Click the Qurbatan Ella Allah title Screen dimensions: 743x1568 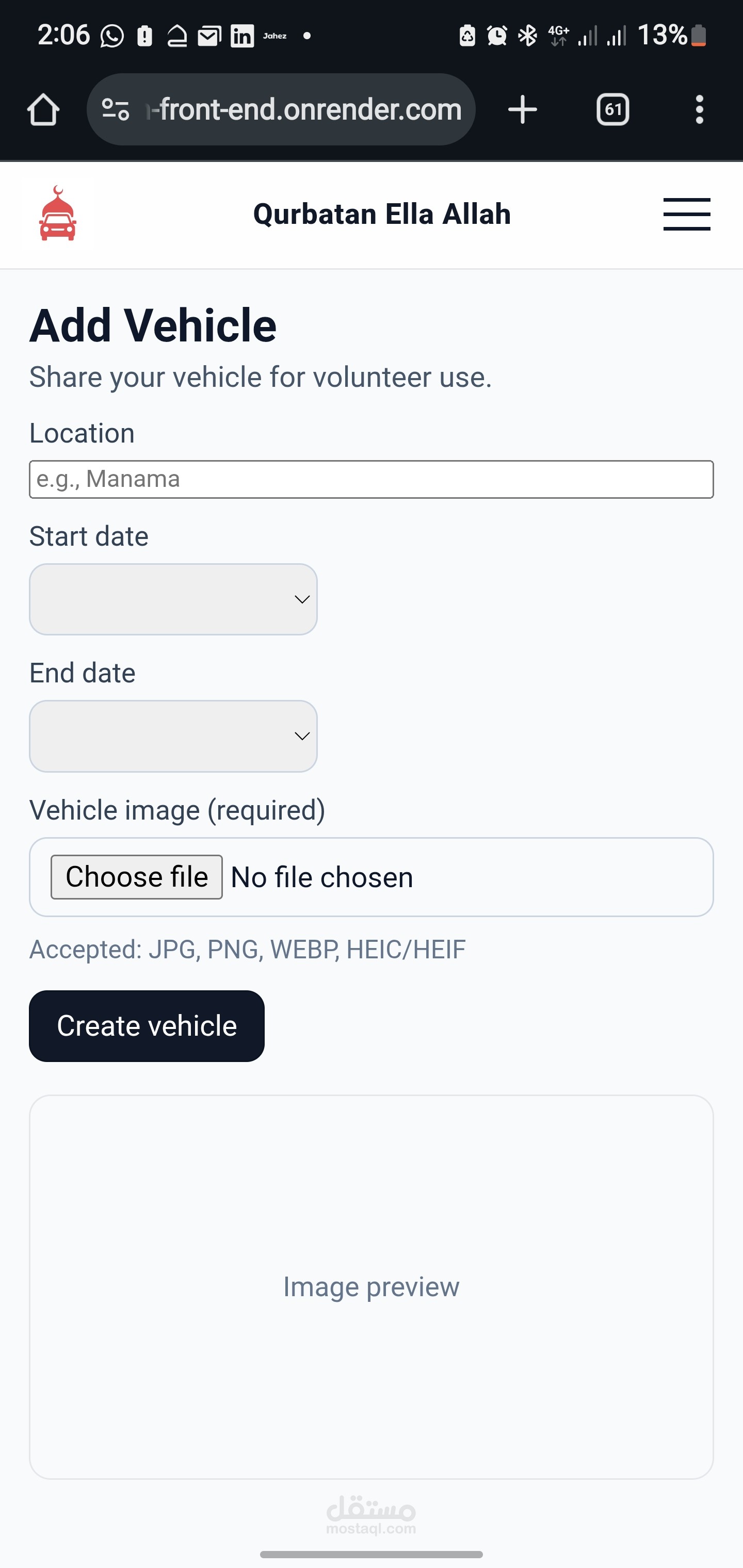[x=382, y=214]
